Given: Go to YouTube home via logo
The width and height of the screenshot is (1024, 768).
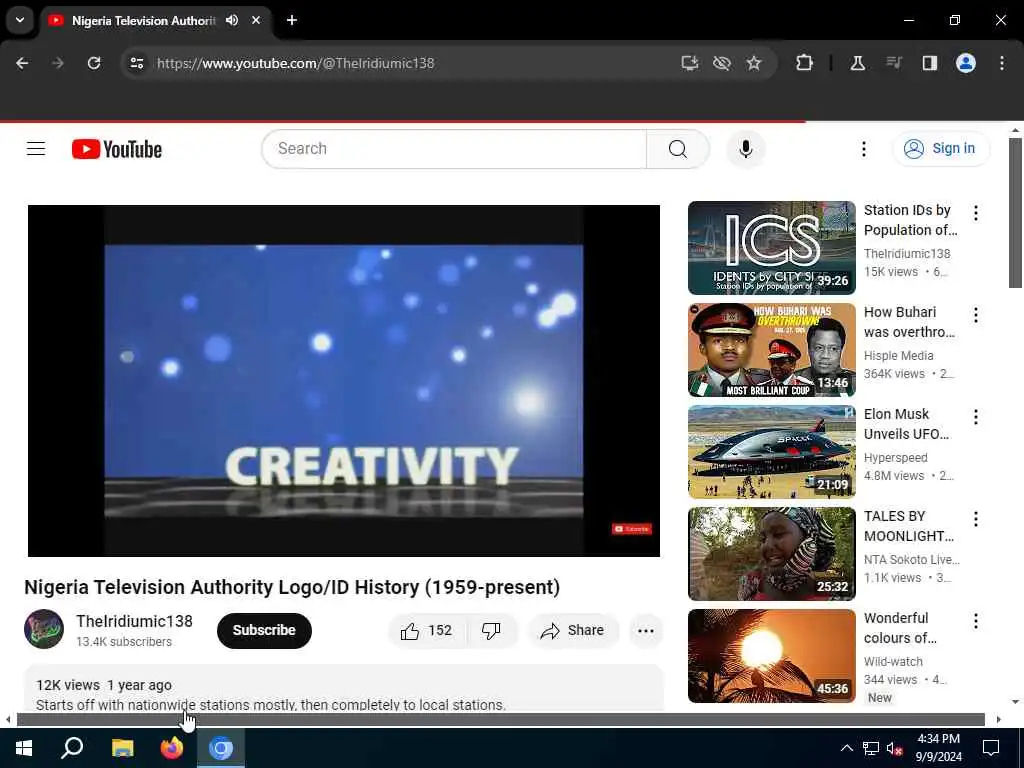Looking at the screenshot, I should (117, 149).
